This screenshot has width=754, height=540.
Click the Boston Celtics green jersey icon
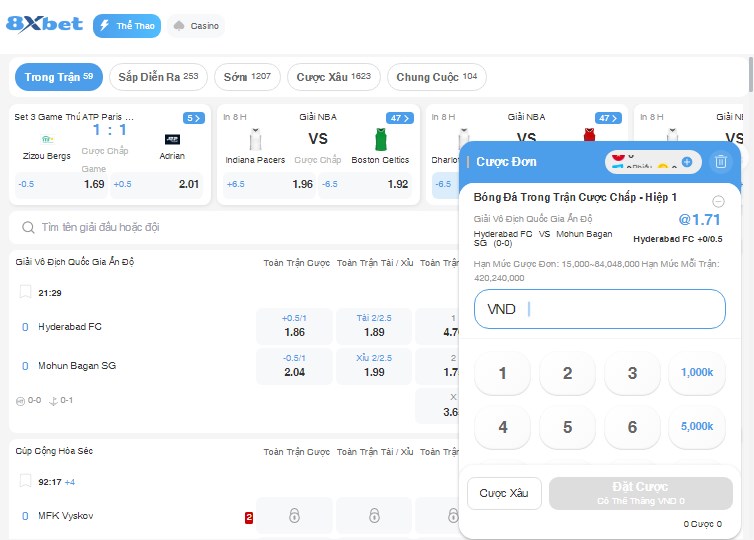(380, 139)
